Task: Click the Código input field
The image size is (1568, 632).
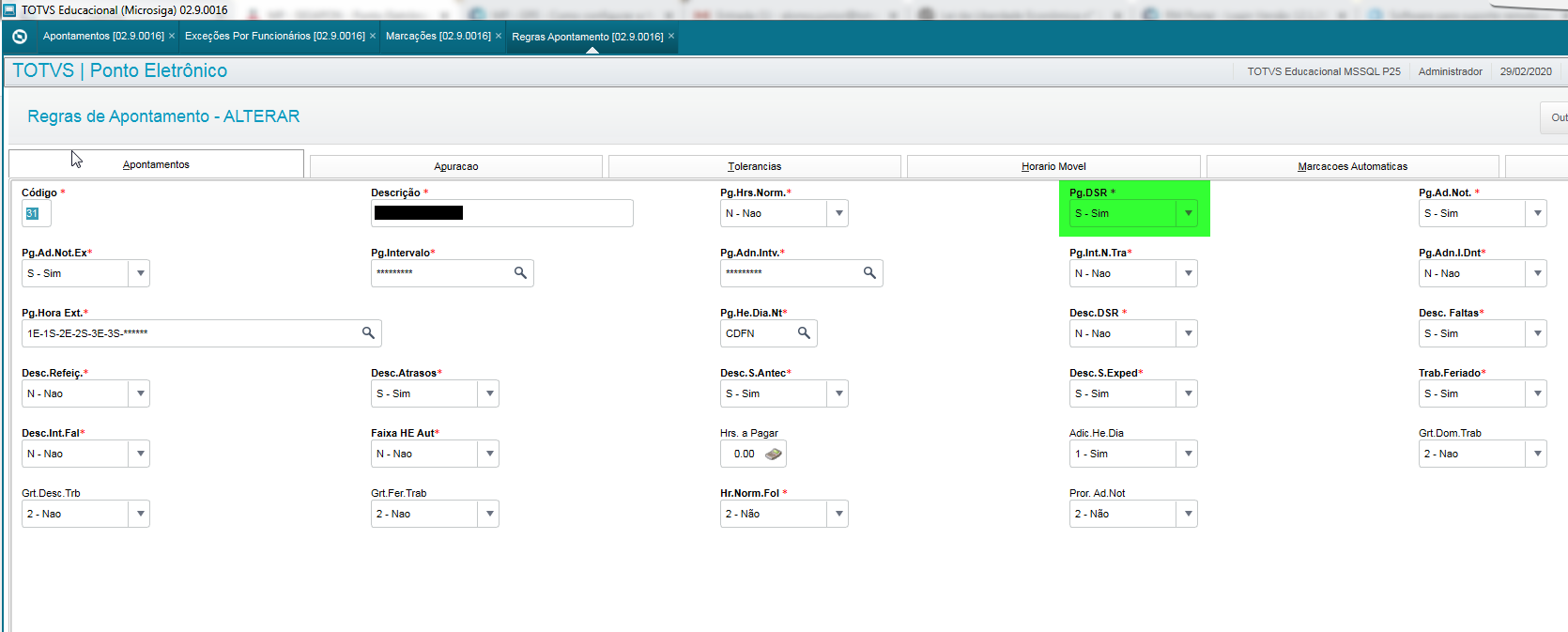Action: [37, 213]
